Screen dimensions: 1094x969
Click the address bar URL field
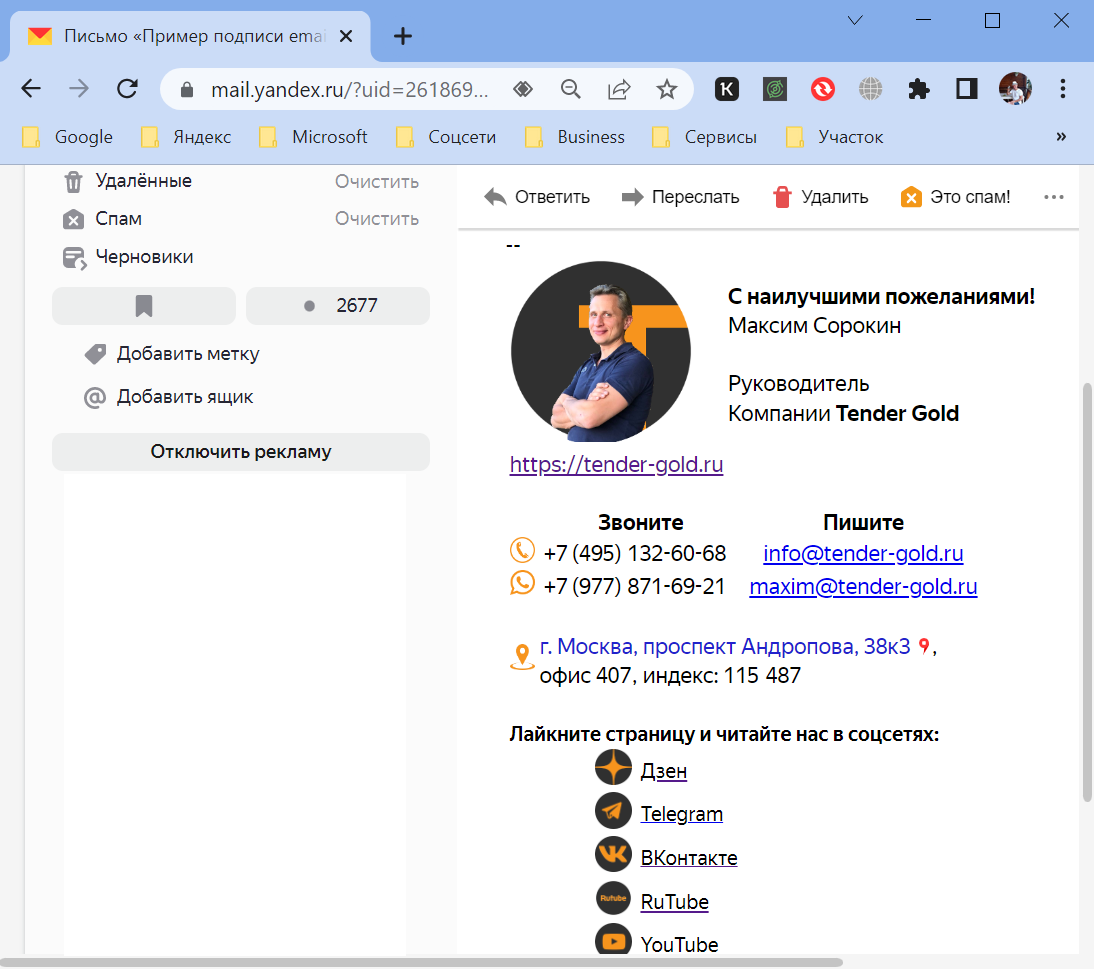(x=350, y=89)
